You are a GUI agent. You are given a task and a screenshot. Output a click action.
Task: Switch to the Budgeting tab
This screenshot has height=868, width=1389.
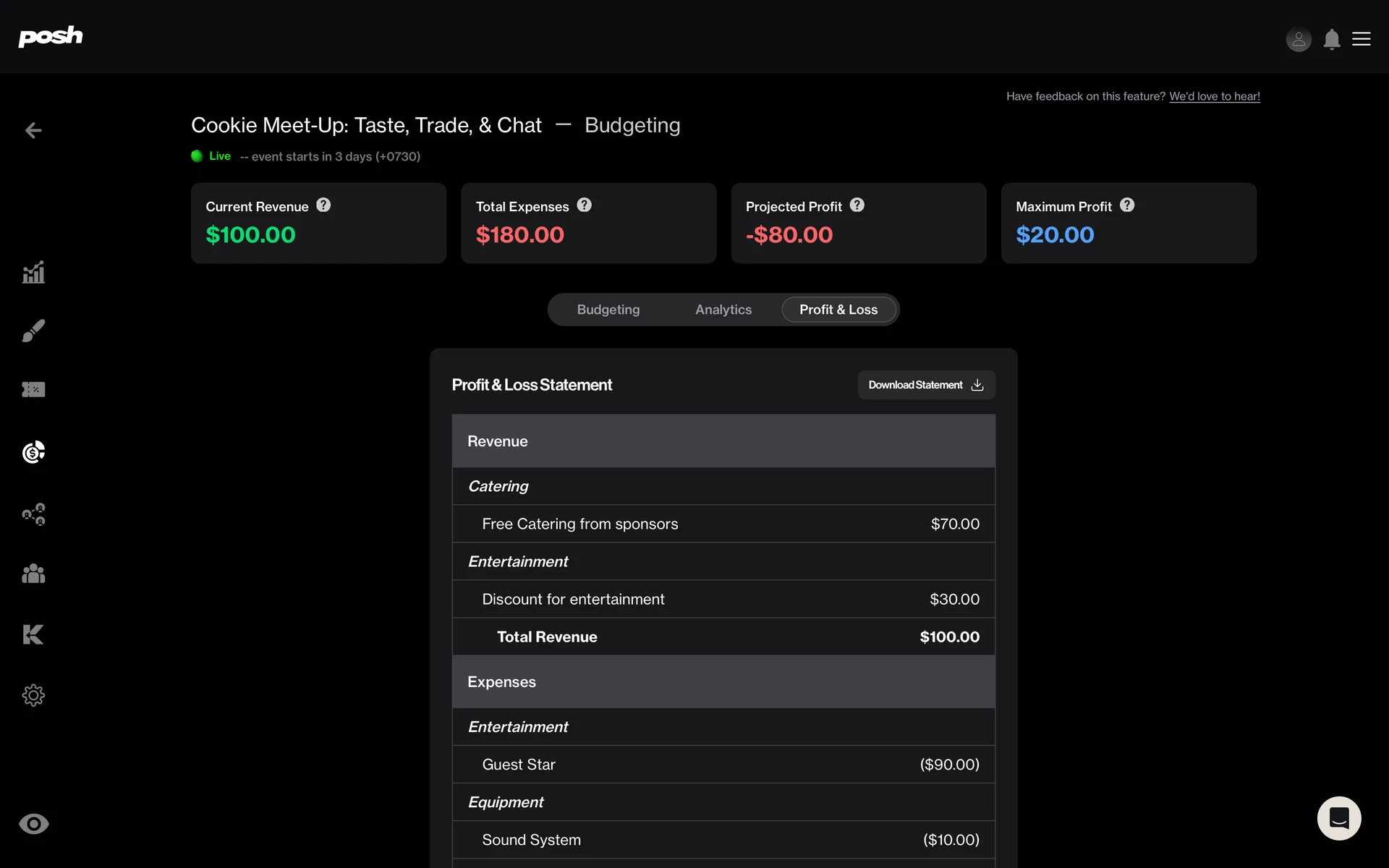click(608, 310)
